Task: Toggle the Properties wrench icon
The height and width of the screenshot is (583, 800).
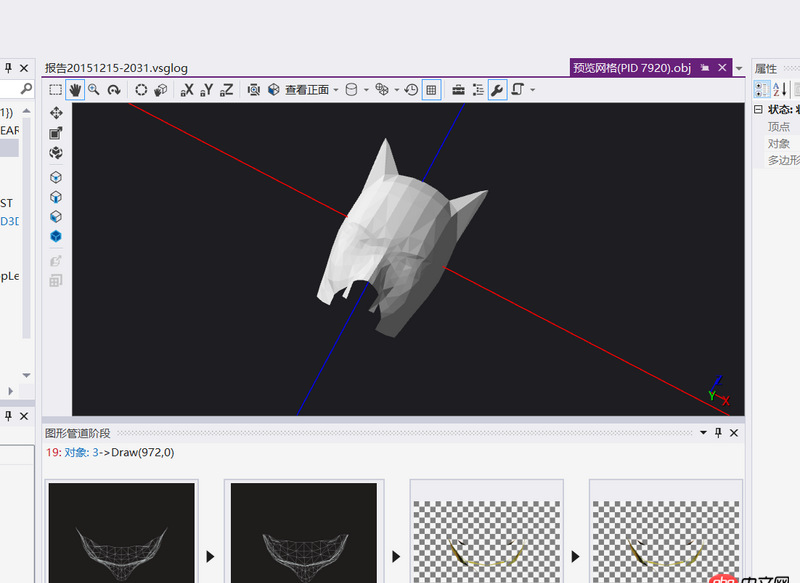Action: tap(497, 90)
